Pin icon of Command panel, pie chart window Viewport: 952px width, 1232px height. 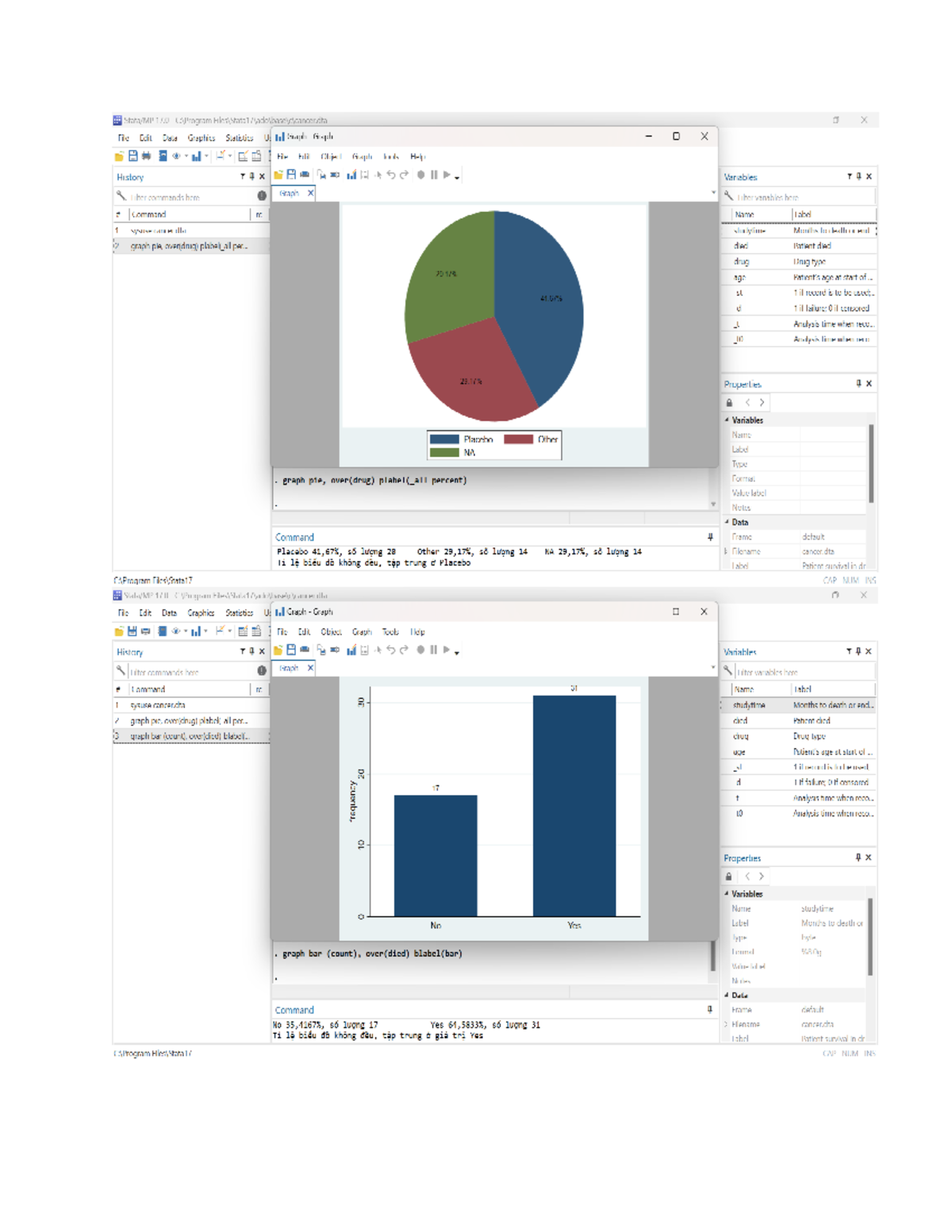[x=710, y=537]
